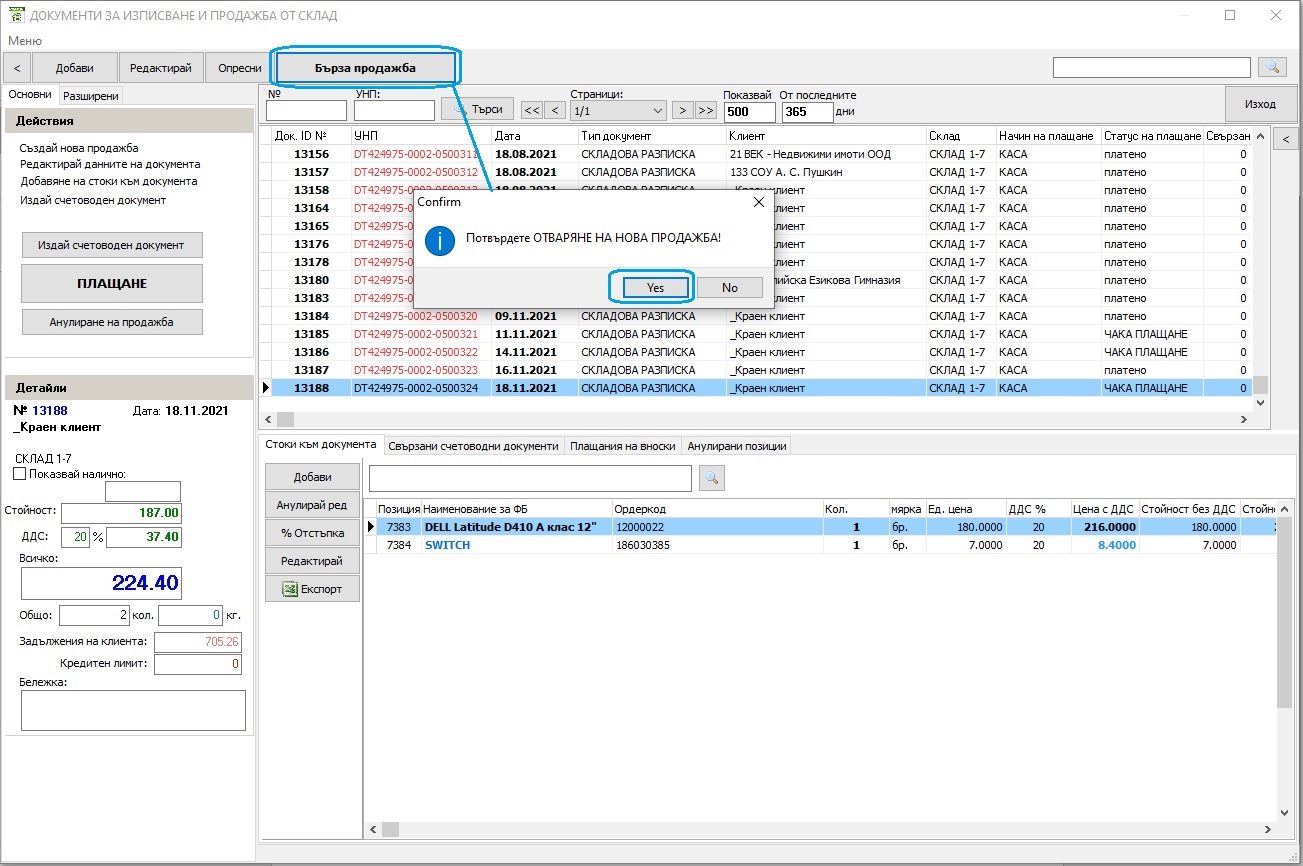Switch to the Разширени tab

point(90,96)
